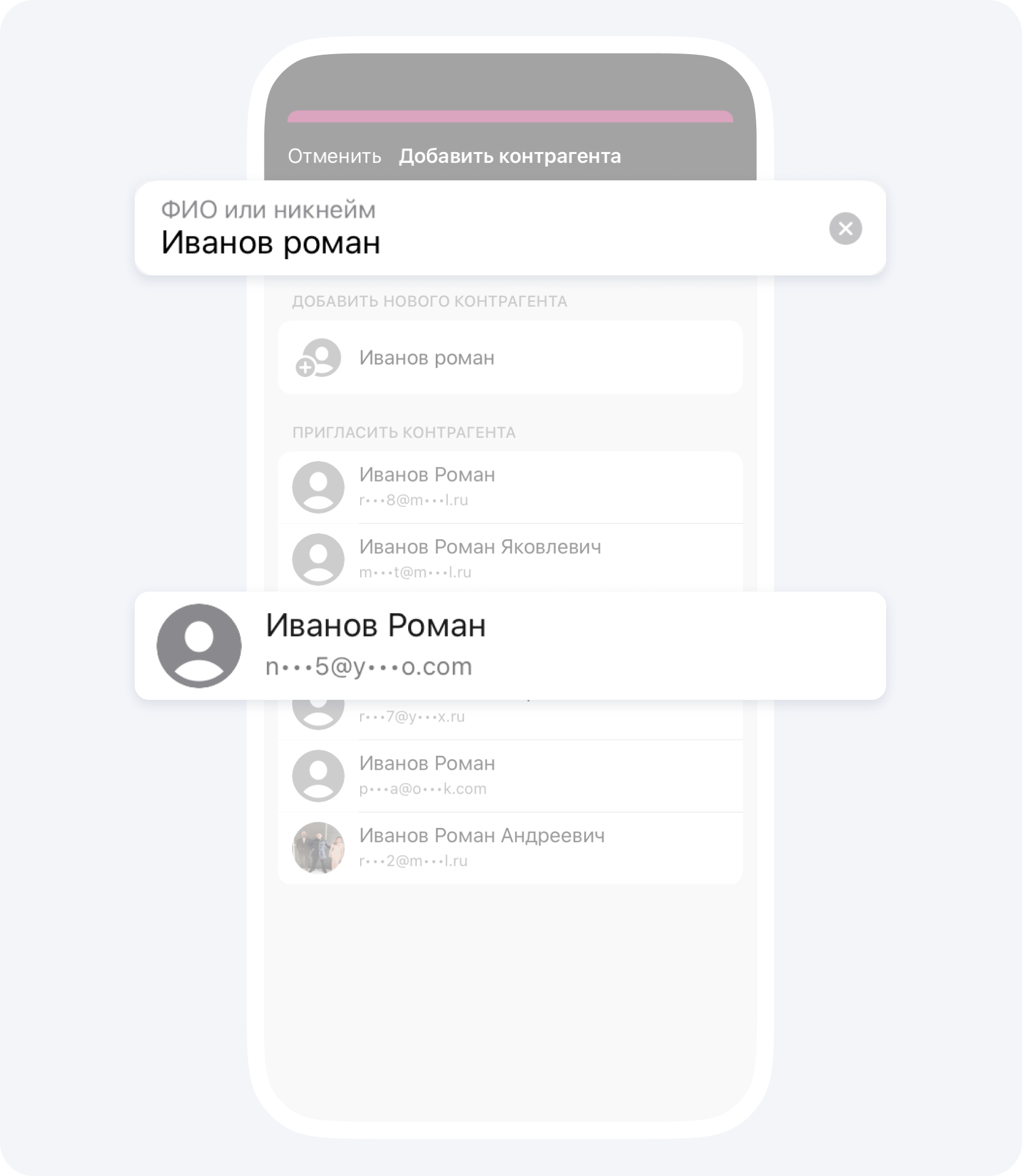Invite Иванов Роман Андреевич
1022x1176 pixels.
pyautogui.click(x=510, y=848)
